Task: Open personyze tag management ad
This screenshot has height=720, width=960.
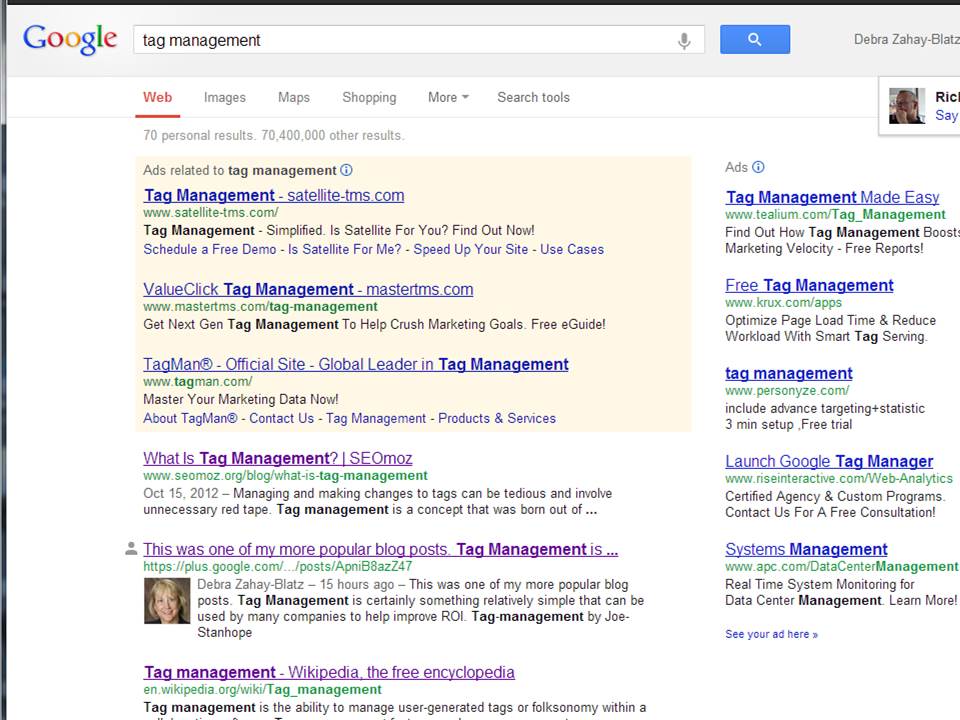Action: point(789,373)
